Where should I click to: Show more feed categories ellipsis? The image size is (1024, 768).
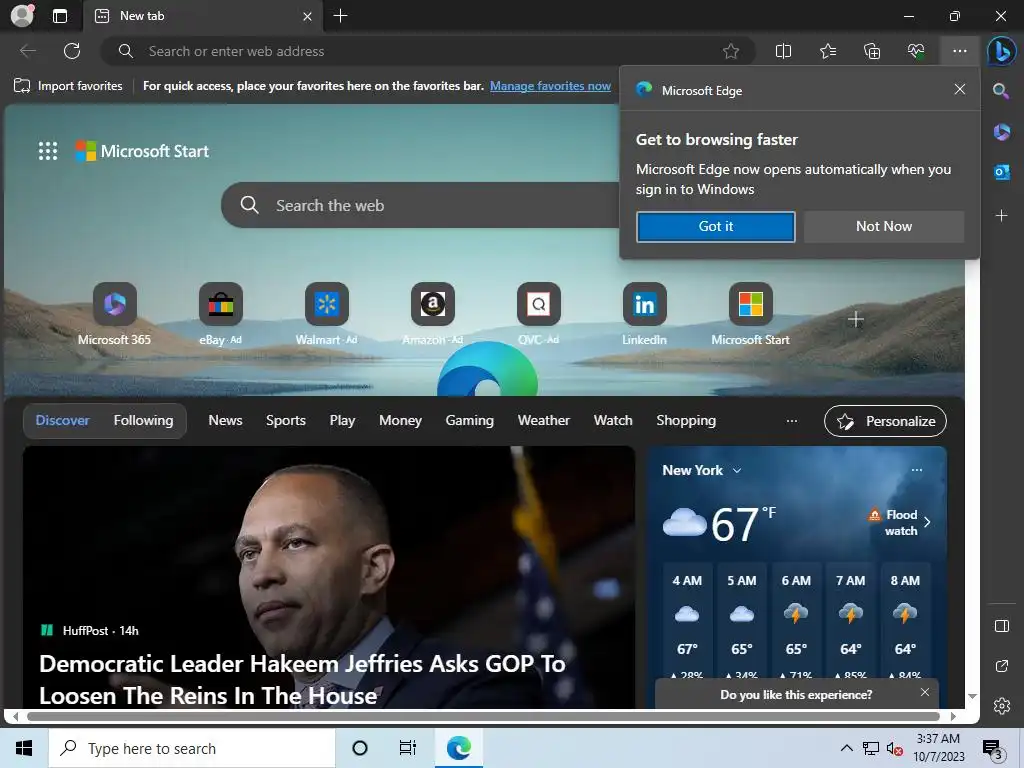point(792,421)
